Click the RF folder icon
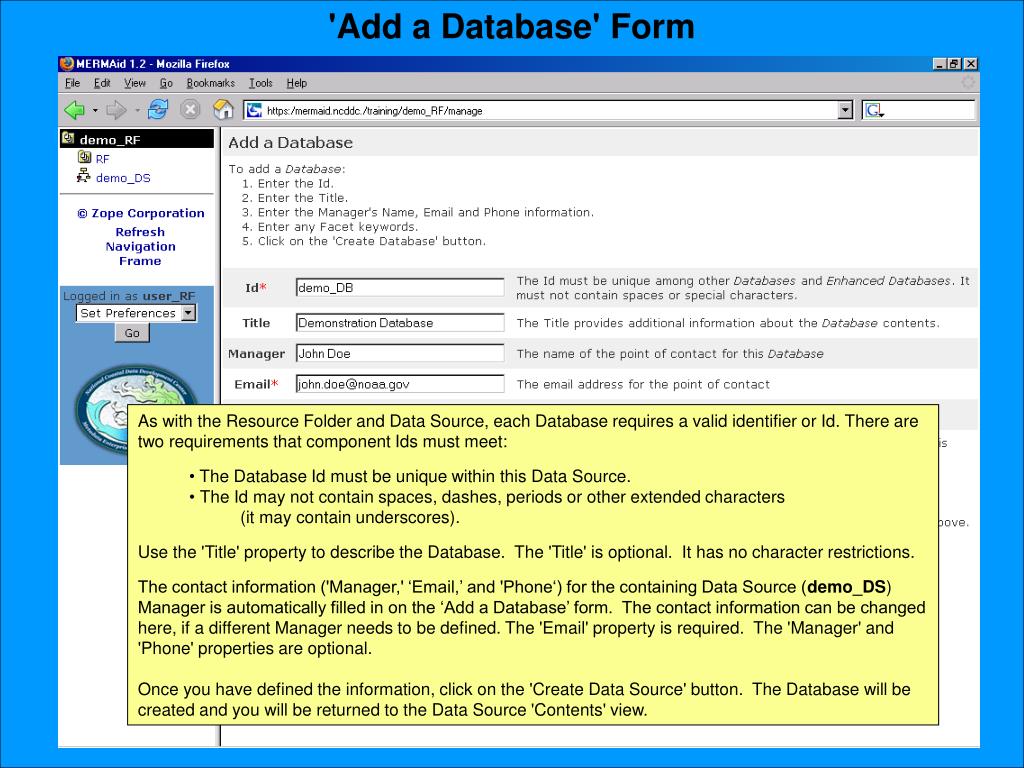The width and height of the screenshot is (1024, 768). pyautogui.click(x=84, y=157)
